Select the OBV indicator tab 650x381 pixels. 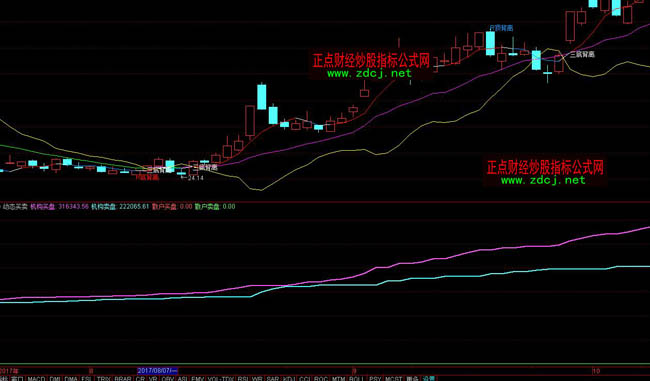(x=167, y=379)
